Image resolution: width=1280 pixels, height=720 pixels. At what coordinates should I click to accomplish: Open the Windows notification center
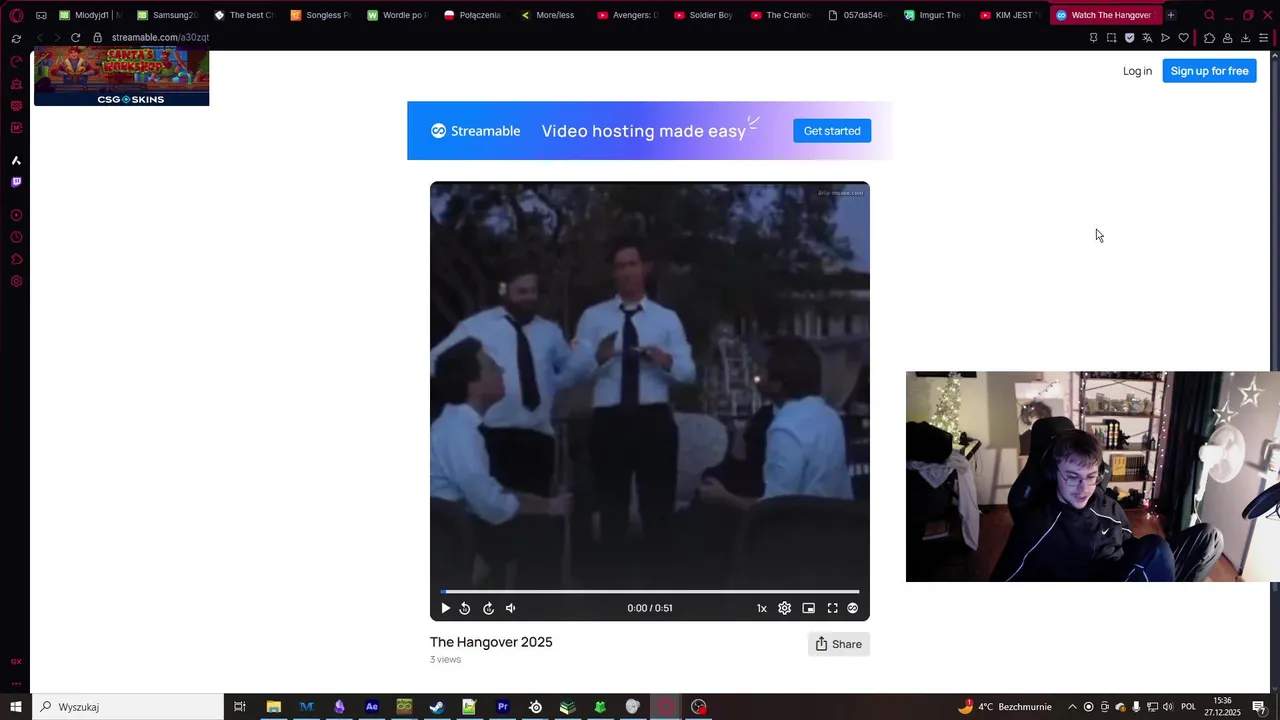(x=1259, y=707)
